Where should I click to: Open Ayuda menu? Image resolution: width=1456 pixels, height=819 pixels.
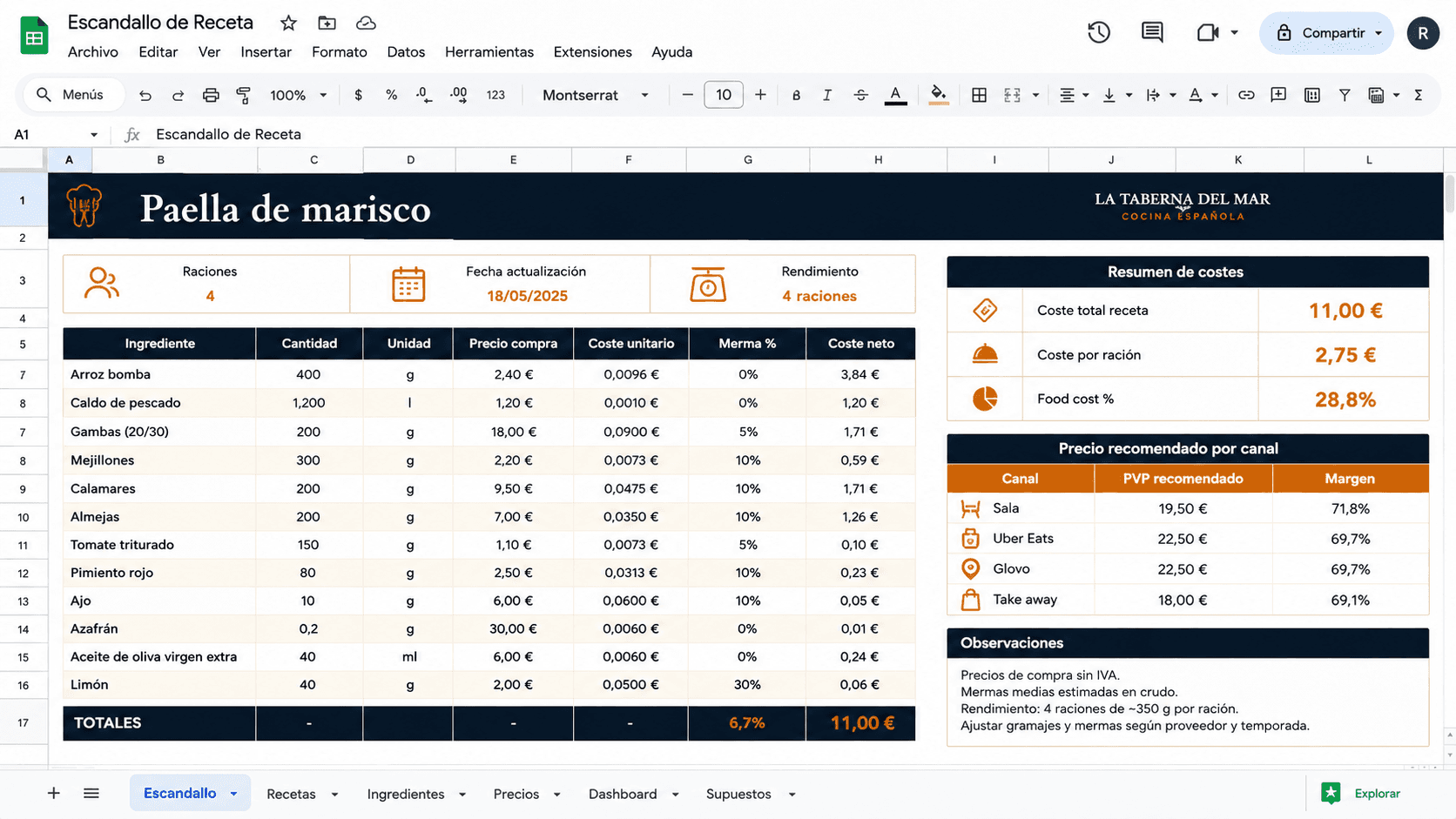[671, 52]
